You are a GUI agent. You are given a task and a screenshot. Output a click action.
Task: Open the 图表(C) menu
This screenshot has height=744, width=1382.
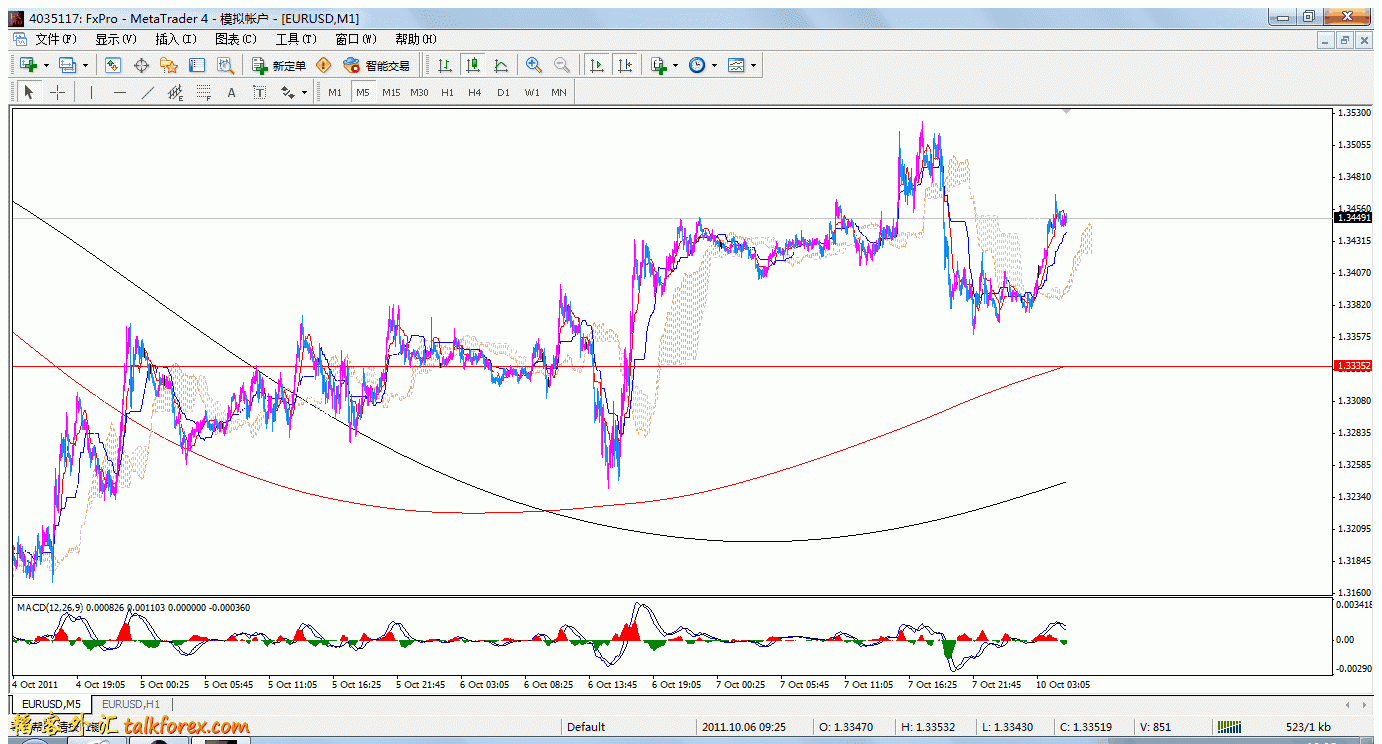point(235,39)
